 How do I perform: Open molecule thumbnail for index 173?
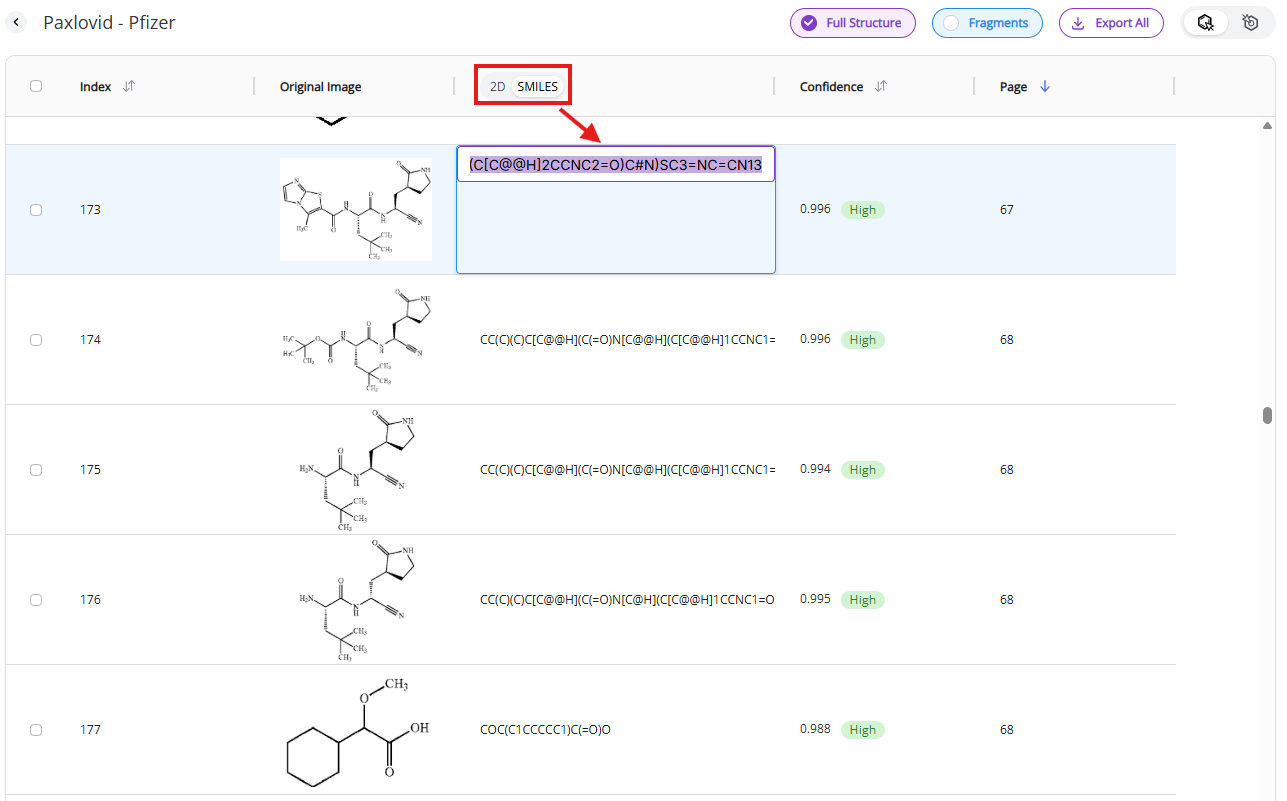(x=356, y=210)
